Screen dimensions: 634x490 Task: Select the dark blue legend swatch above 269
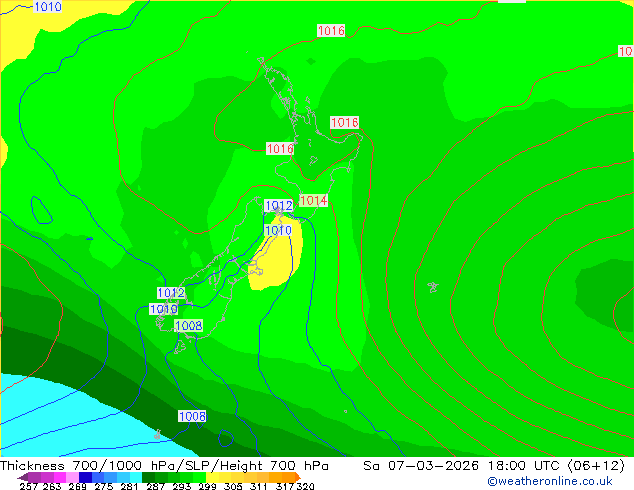[x=85, y=477]
